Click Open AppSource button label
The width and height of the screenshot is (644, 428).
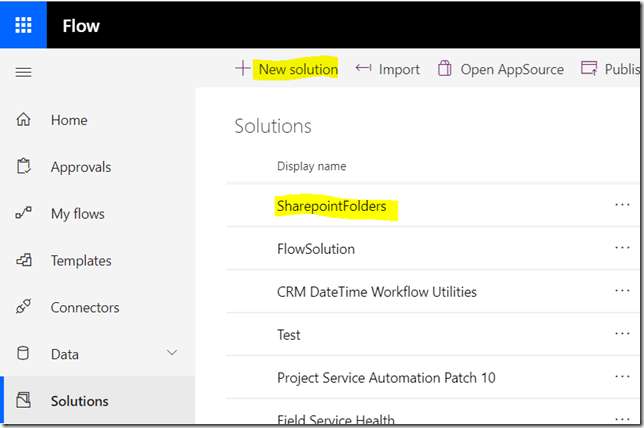[512, 69]
